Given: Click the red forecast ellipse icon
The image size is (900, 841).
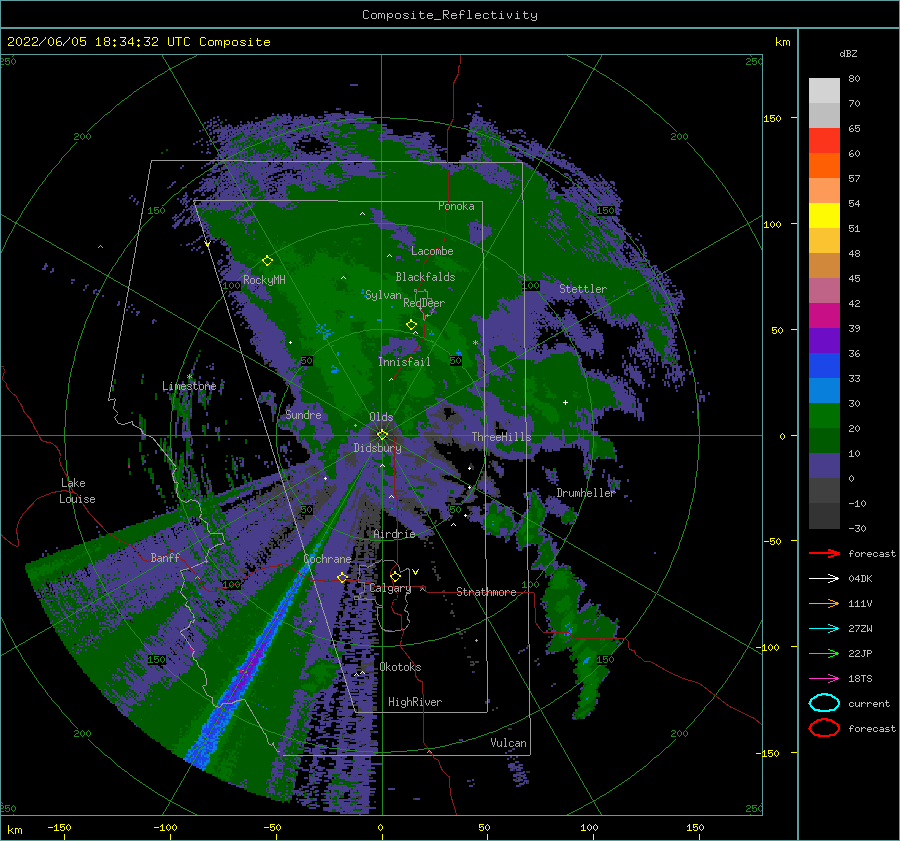Looking at the screenshot, I should 824,728.
